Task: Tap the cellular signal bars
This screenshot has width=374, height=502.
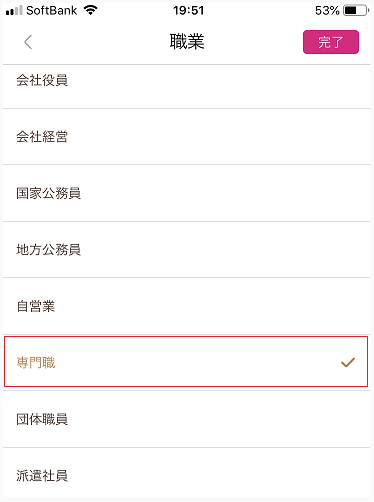Action: pos(14,11)
